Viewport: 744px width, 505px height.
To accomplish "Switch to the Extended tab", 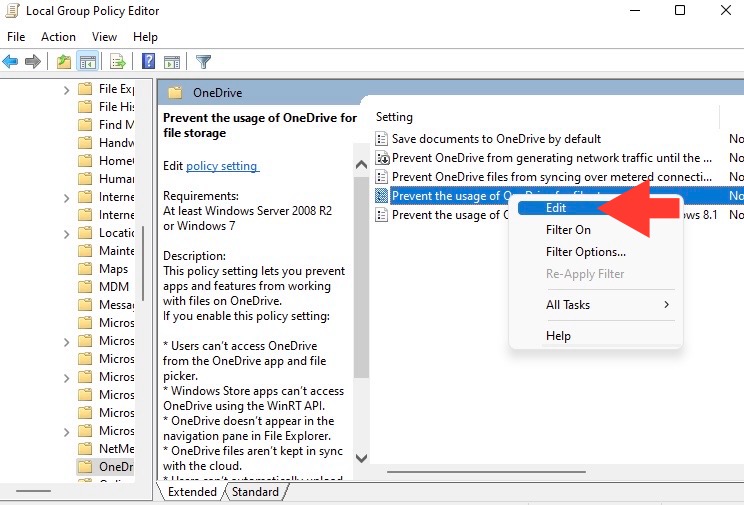I will click(x=192, y=492).
